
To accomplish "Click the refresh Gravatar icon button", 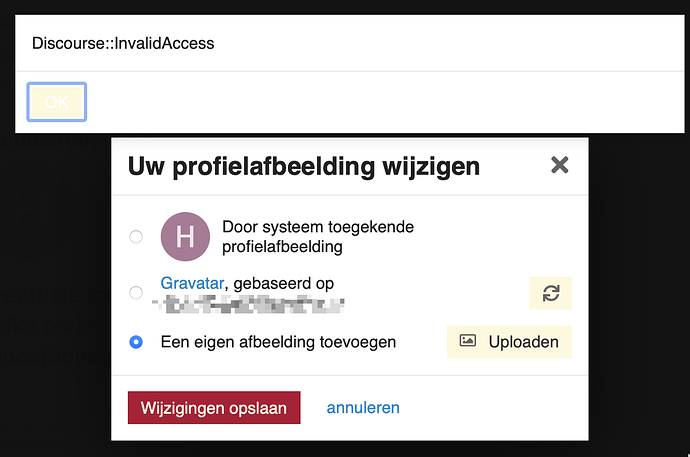I will point(551,293).
